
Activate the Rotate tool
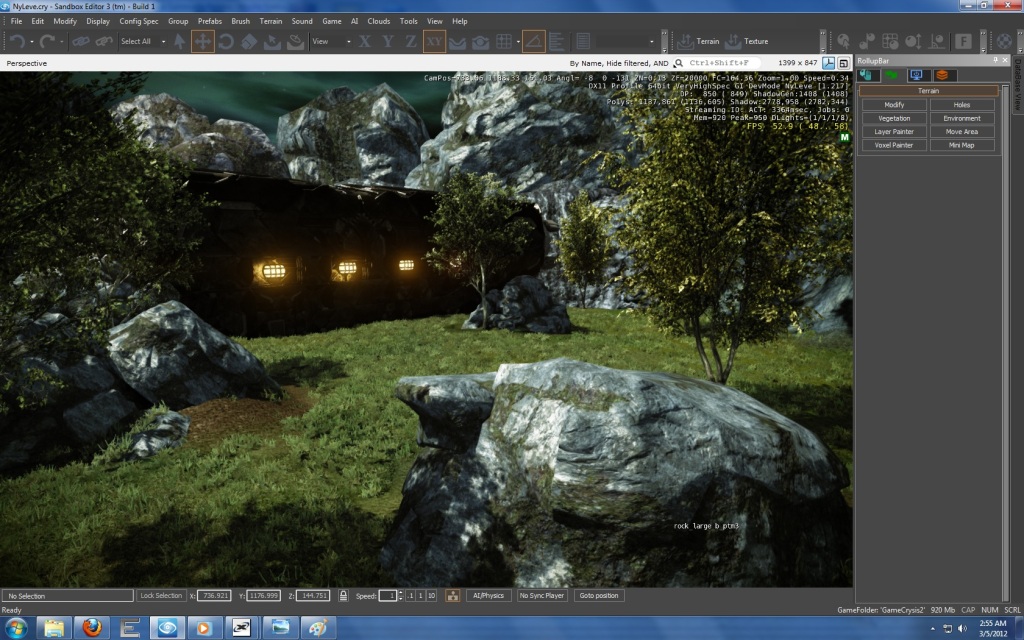click(226, 41)
